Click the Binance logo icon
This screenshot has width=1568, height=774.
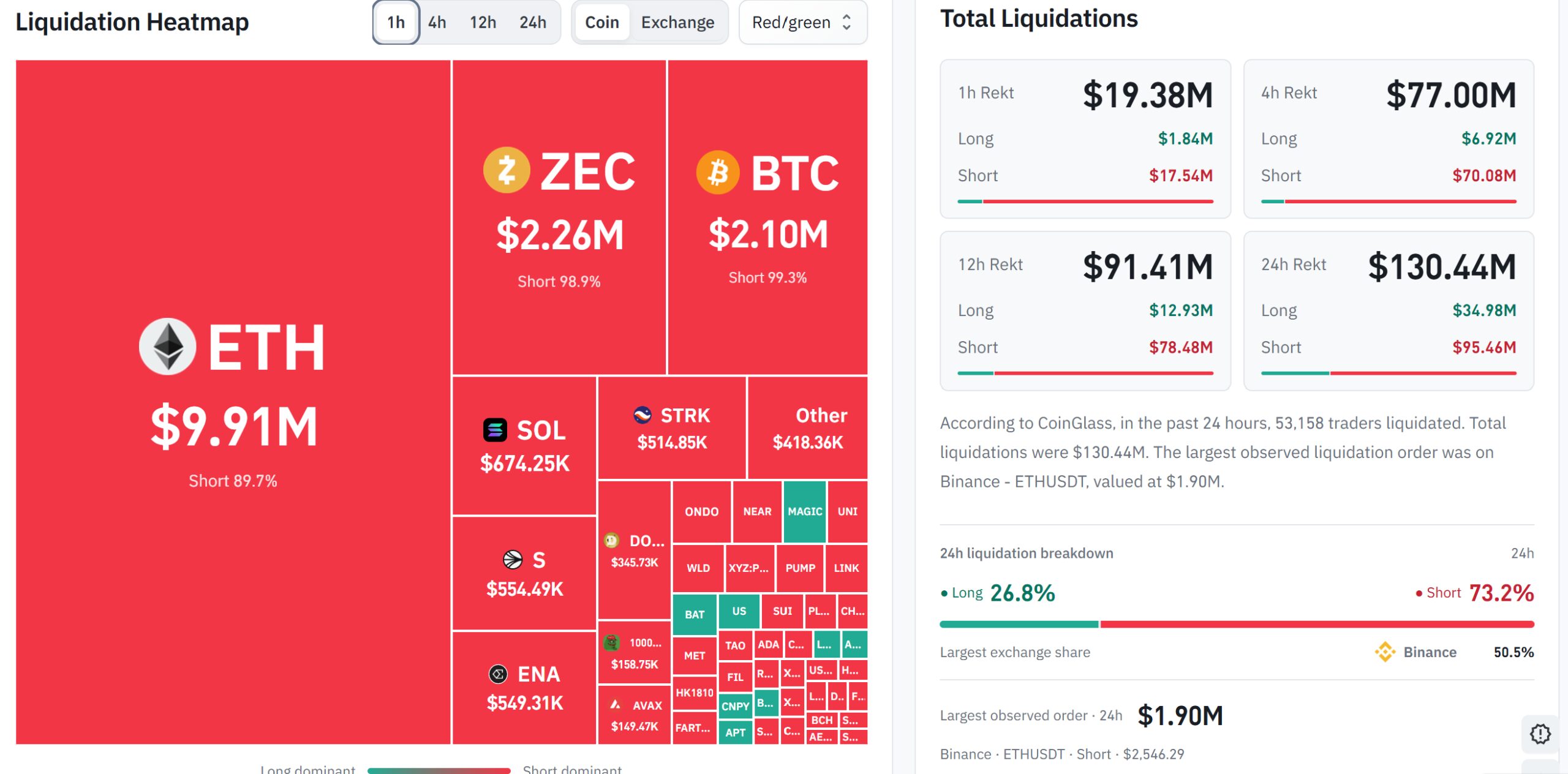click(x=1385, y=652)
